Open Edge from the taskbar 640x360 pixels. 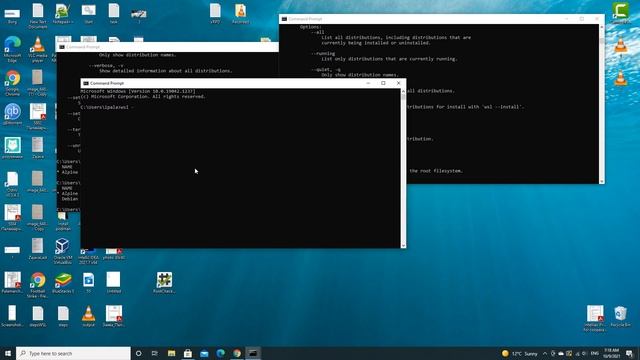coord(220,353)
